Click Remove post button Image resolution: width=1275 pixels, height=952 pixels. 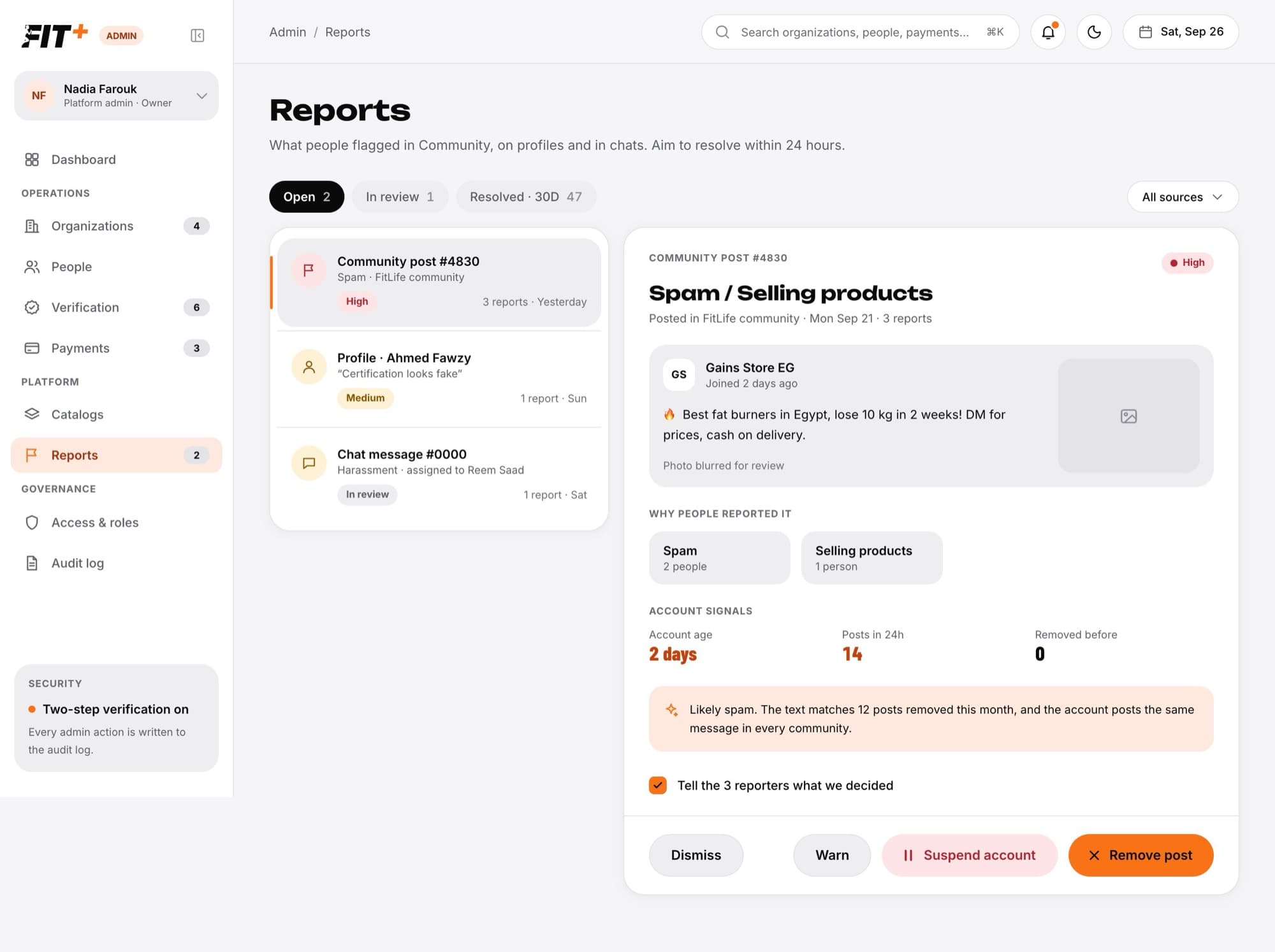(1140, 855)
